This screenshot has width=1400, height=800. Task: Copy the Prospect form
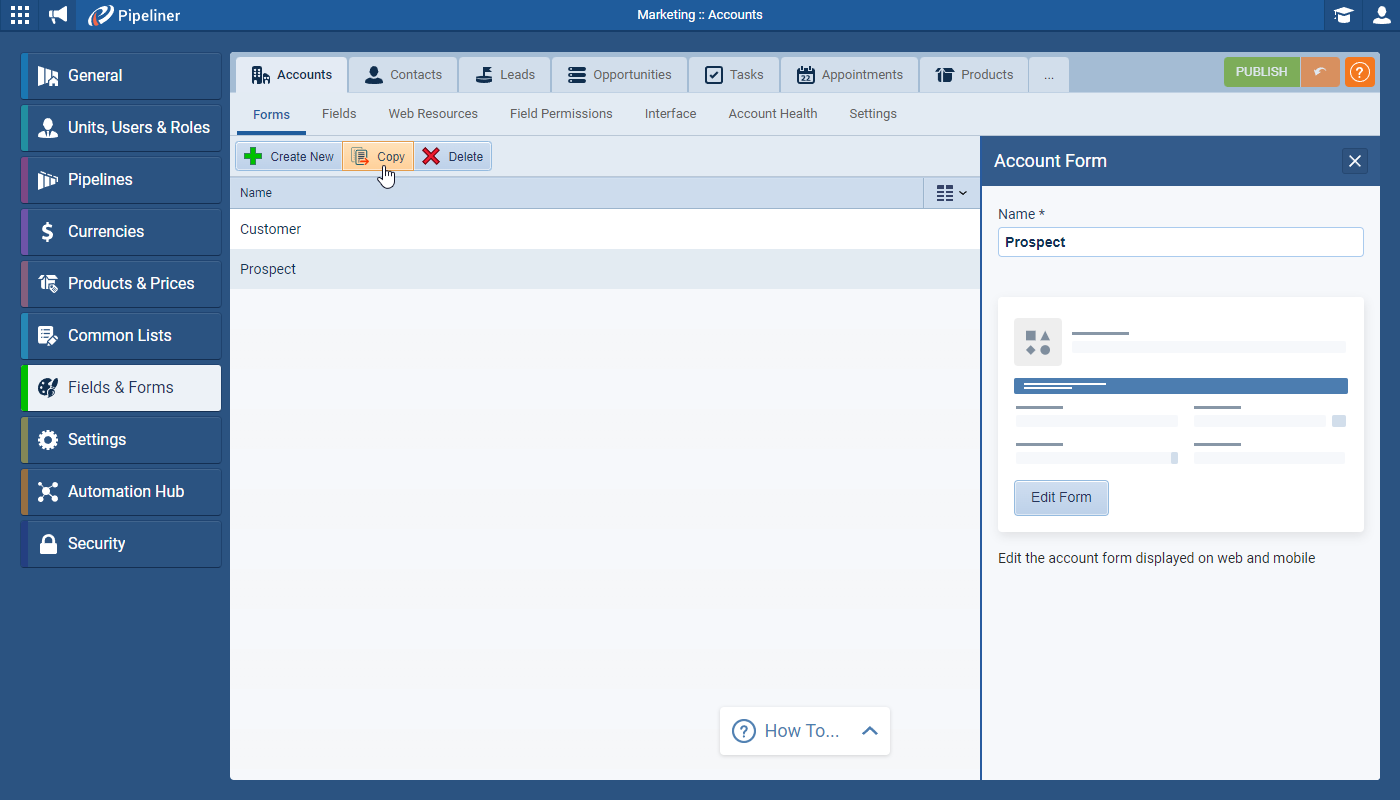pos(378,156)
